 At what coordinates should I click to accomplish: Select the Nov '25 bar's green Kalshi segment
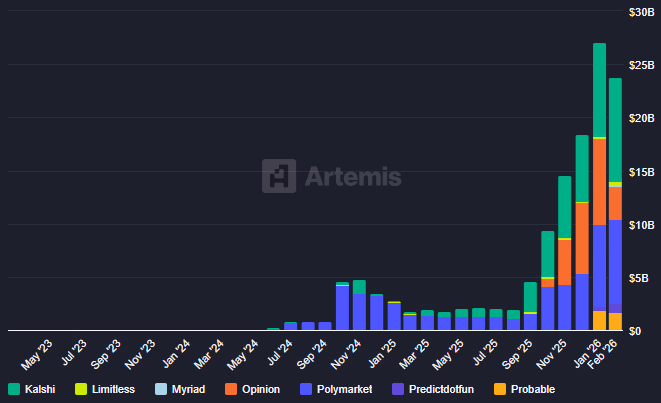pyautogui.click(x=565, y=207)
